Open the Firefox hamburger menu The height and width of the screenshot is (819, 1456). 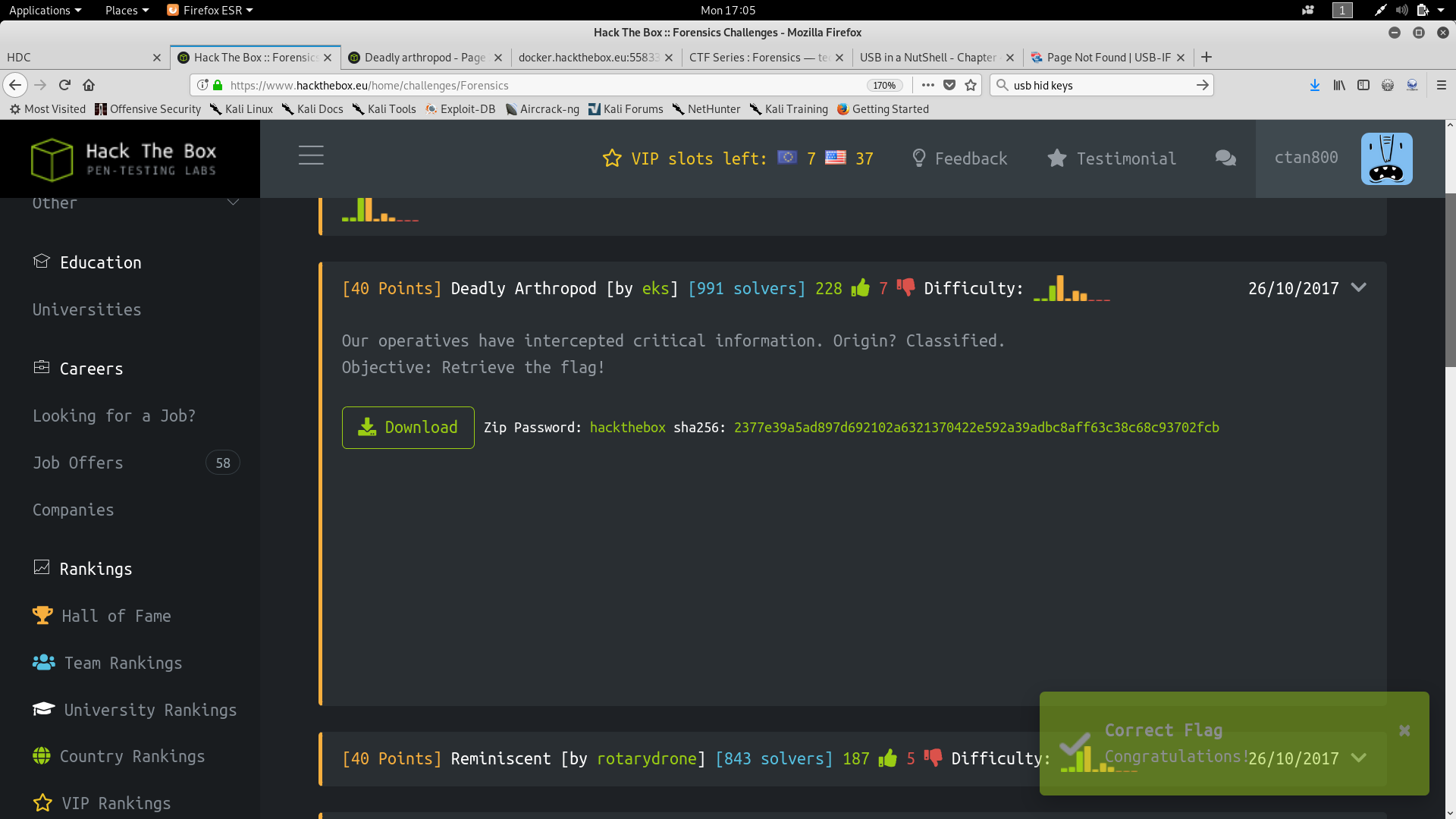point(1442,85)
